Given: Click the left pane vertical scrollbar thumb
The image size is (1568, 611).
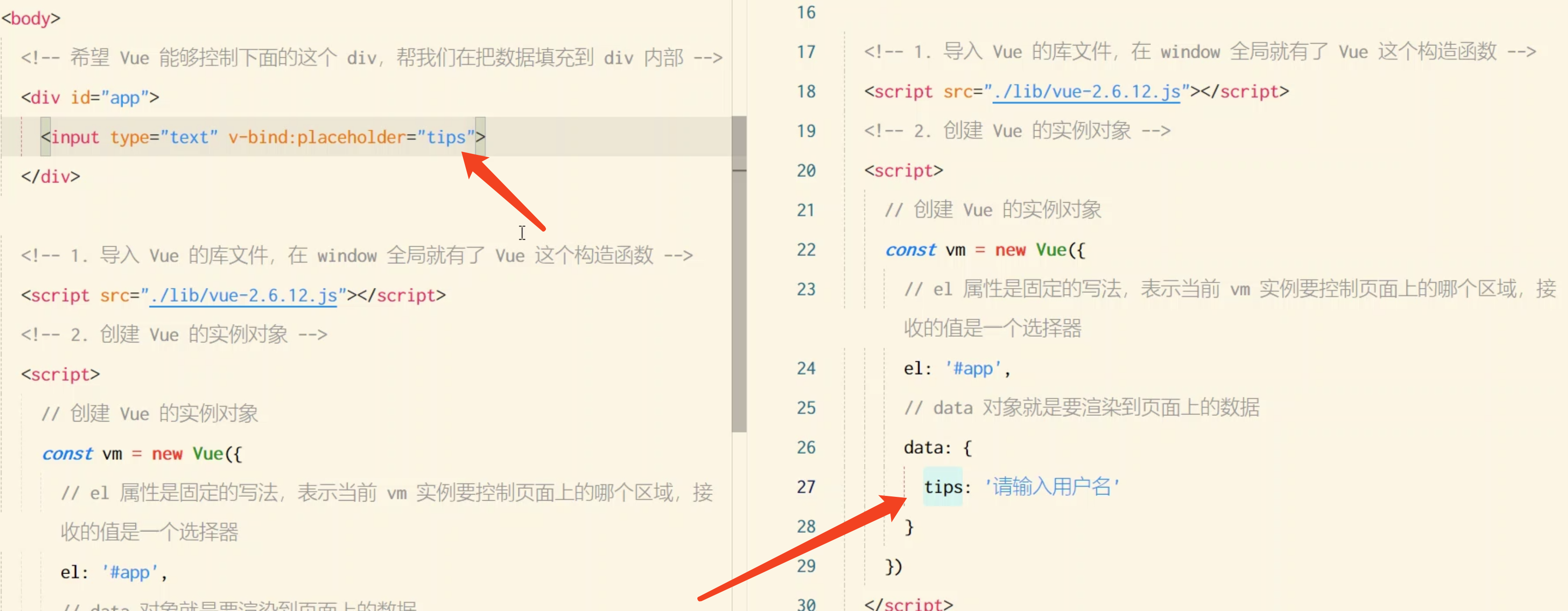Looking at the screenshot, I should [x=739, y=274].
